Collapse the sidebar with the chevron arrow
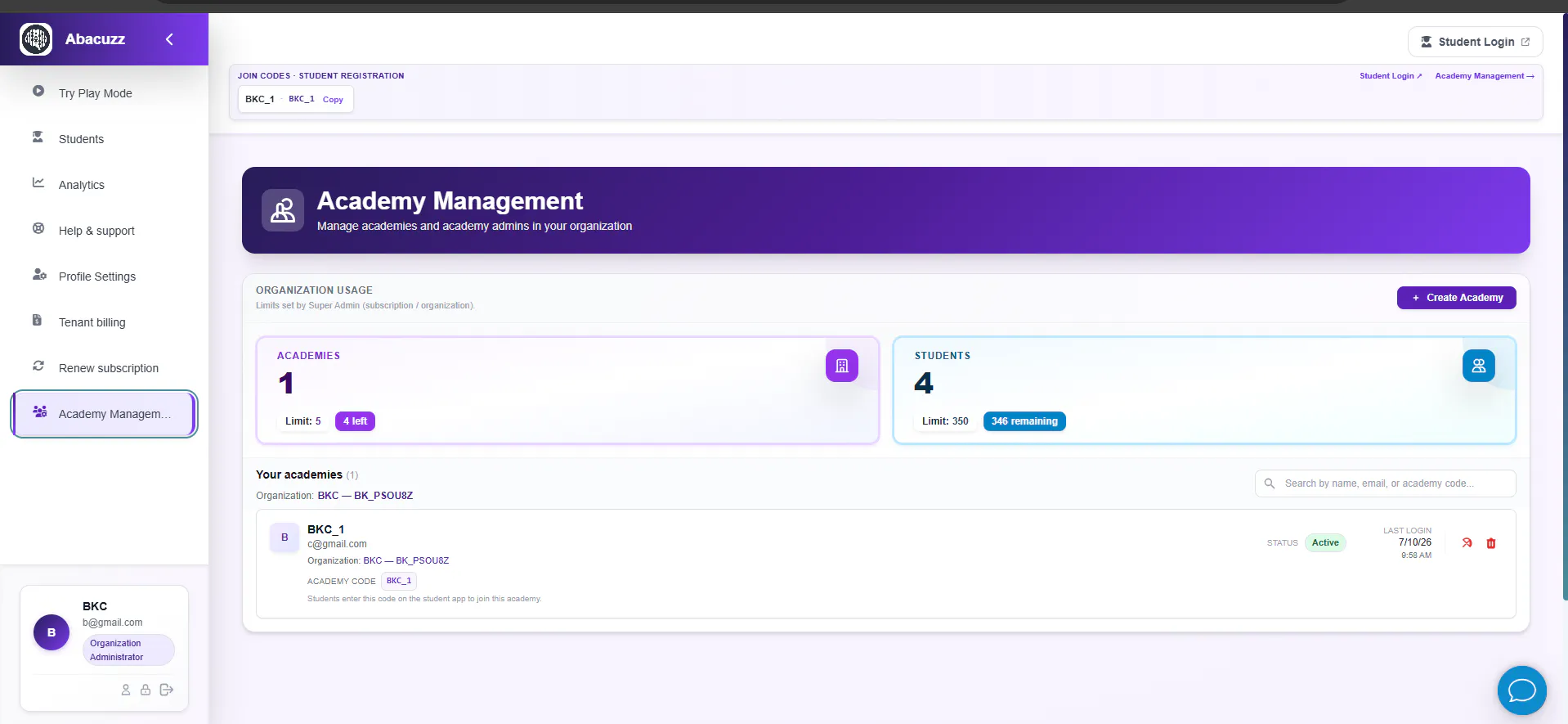The height and width of the screenshot is (724, 1568). [169, 39]
